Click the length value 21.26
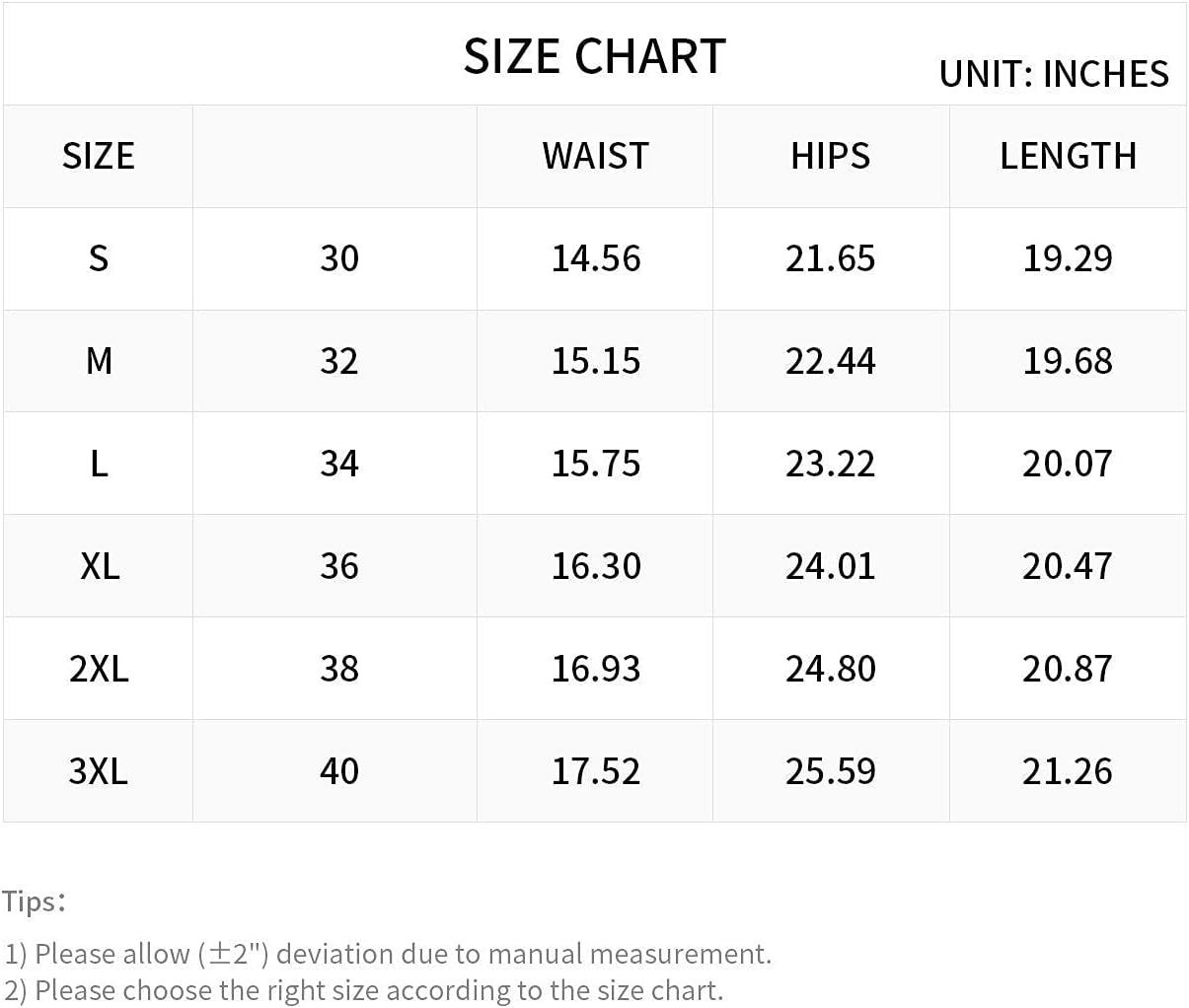The width and height of the screenshot is (1189, 1008). pyautogui.click(x=1068, y=771)
